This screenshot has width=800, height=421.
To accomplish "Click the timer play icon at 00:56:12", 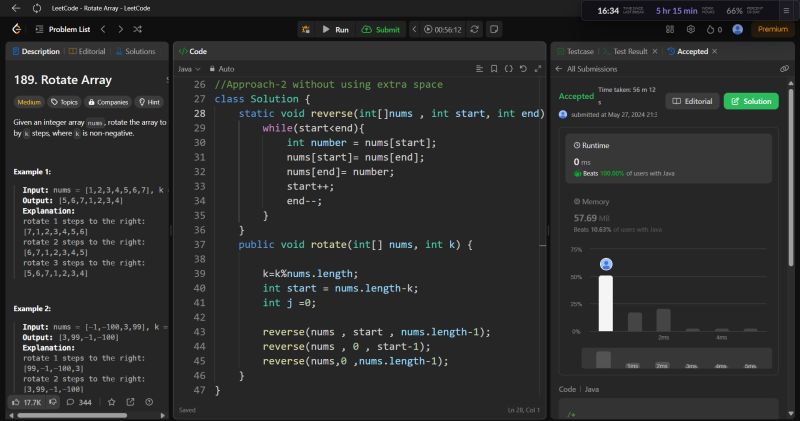I will tap(428, 30).
